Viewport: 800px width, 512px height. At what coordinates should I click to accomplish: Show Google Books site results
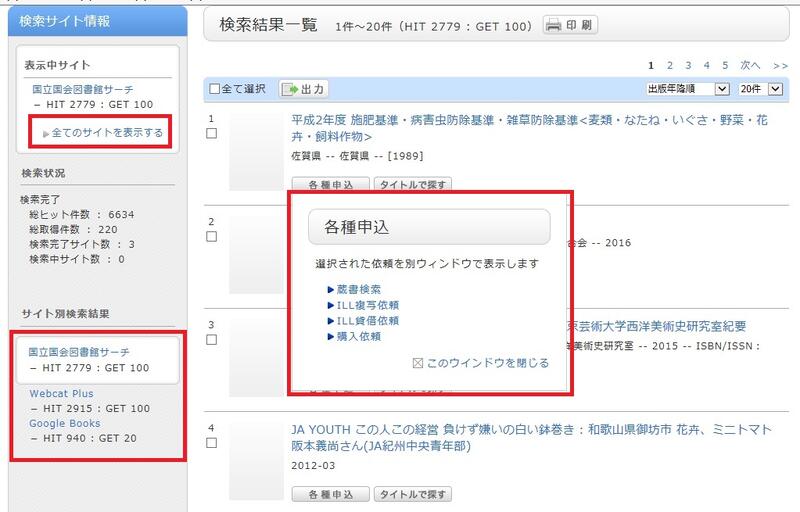64,424
